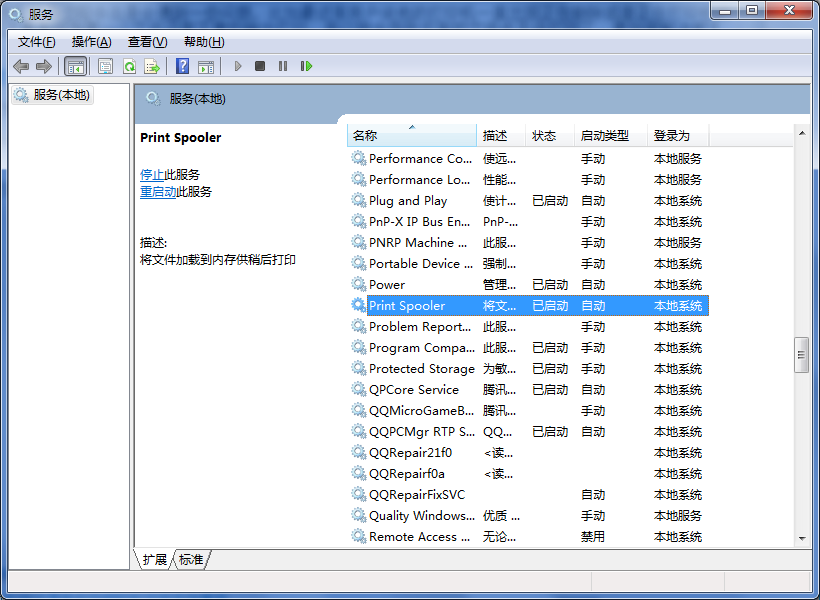Viewport: 820px width, 600px height.
Task: Click the 服务 window title bar icon
Action: point(16,15)
